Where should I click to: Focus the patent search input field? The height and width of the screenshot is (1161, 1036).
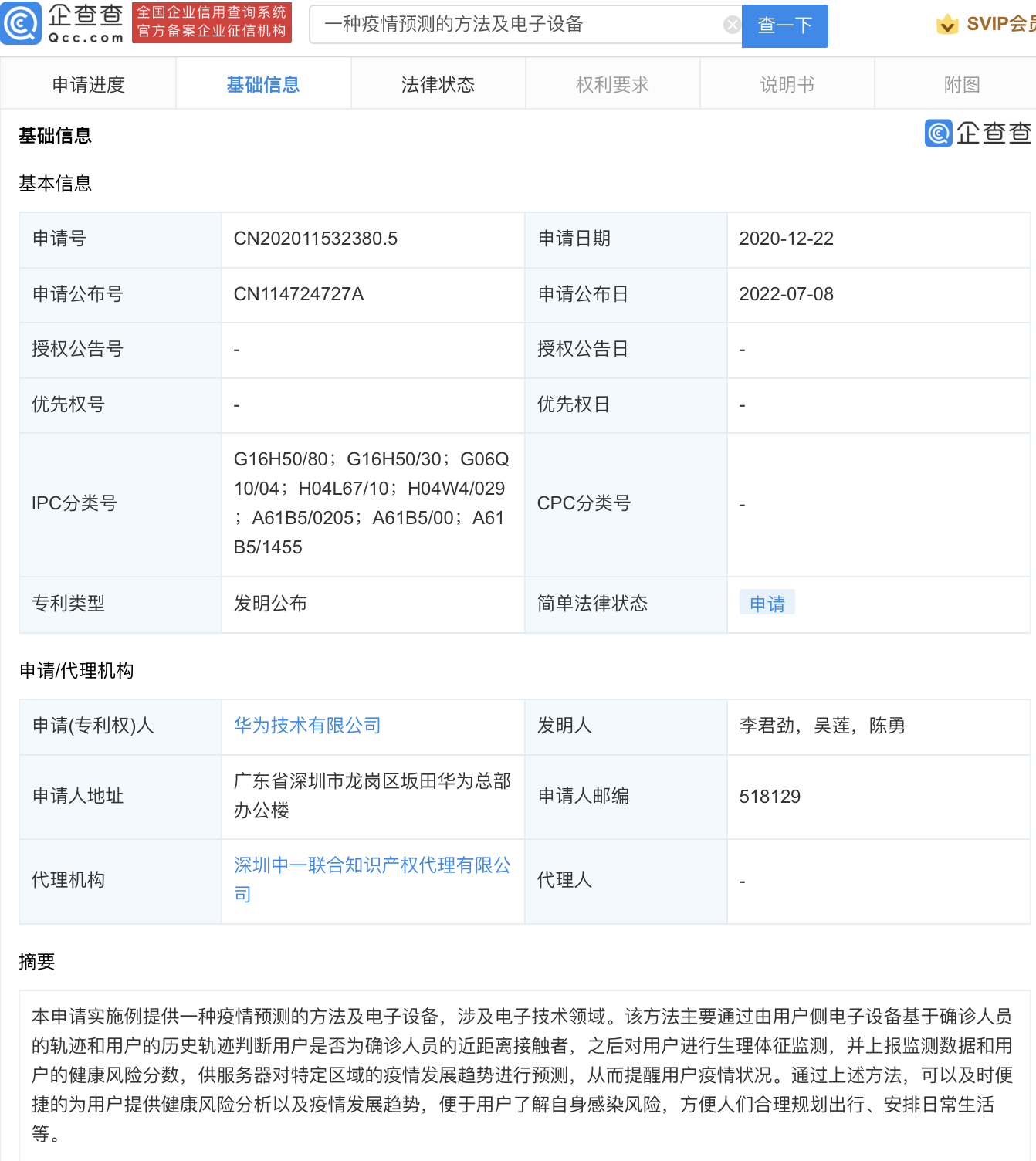click(x=526, y=25)
